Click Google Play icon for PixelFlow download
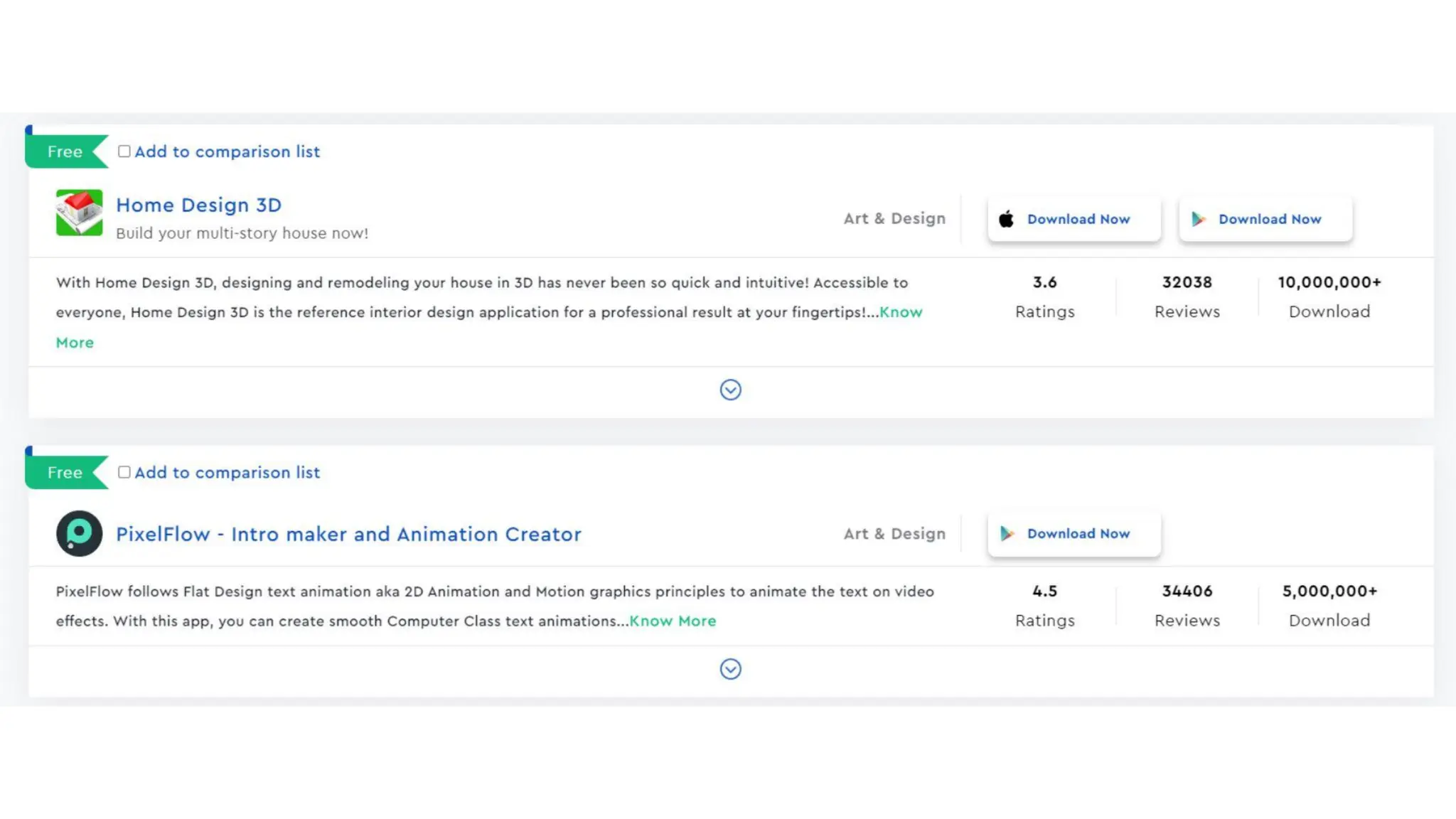 pos(1007,533)
